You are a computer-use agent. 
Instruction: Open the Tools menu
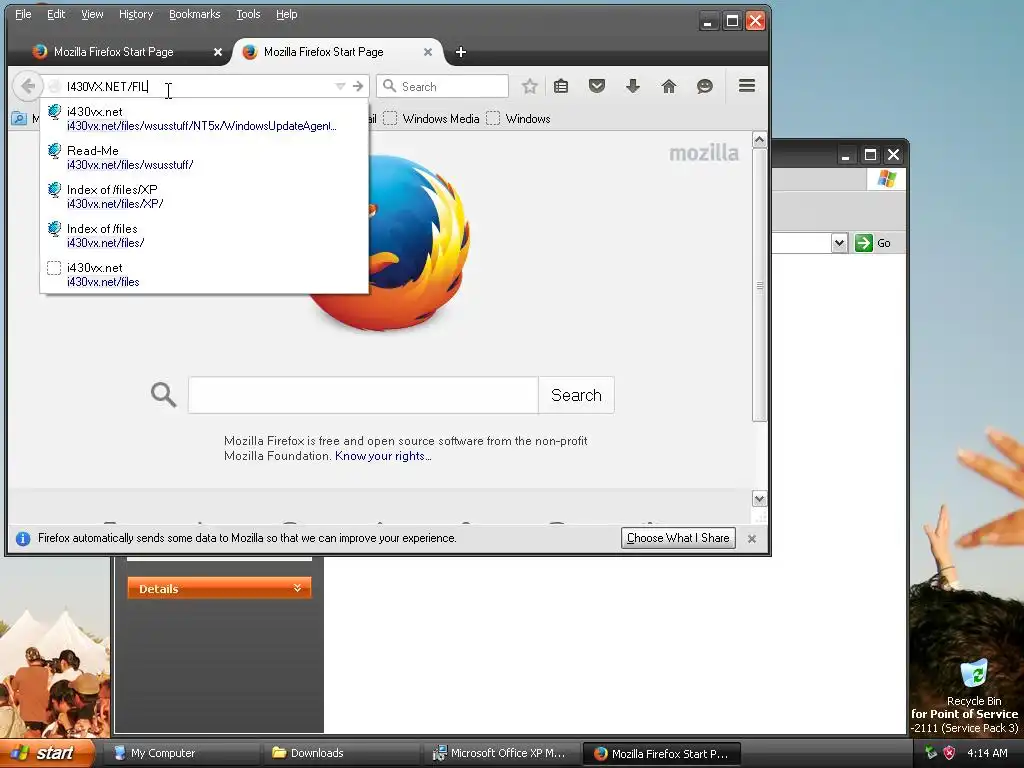coord(248,14)
